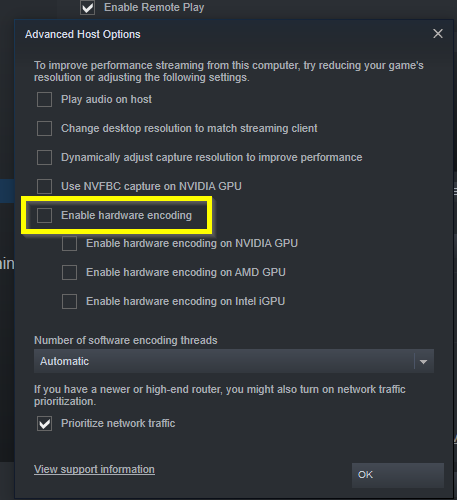Image resolution: width=457 pixels, height=500 pixels.
Task: Enable hardware encoding on NVIDIA GPU
Action: point(69,244)
